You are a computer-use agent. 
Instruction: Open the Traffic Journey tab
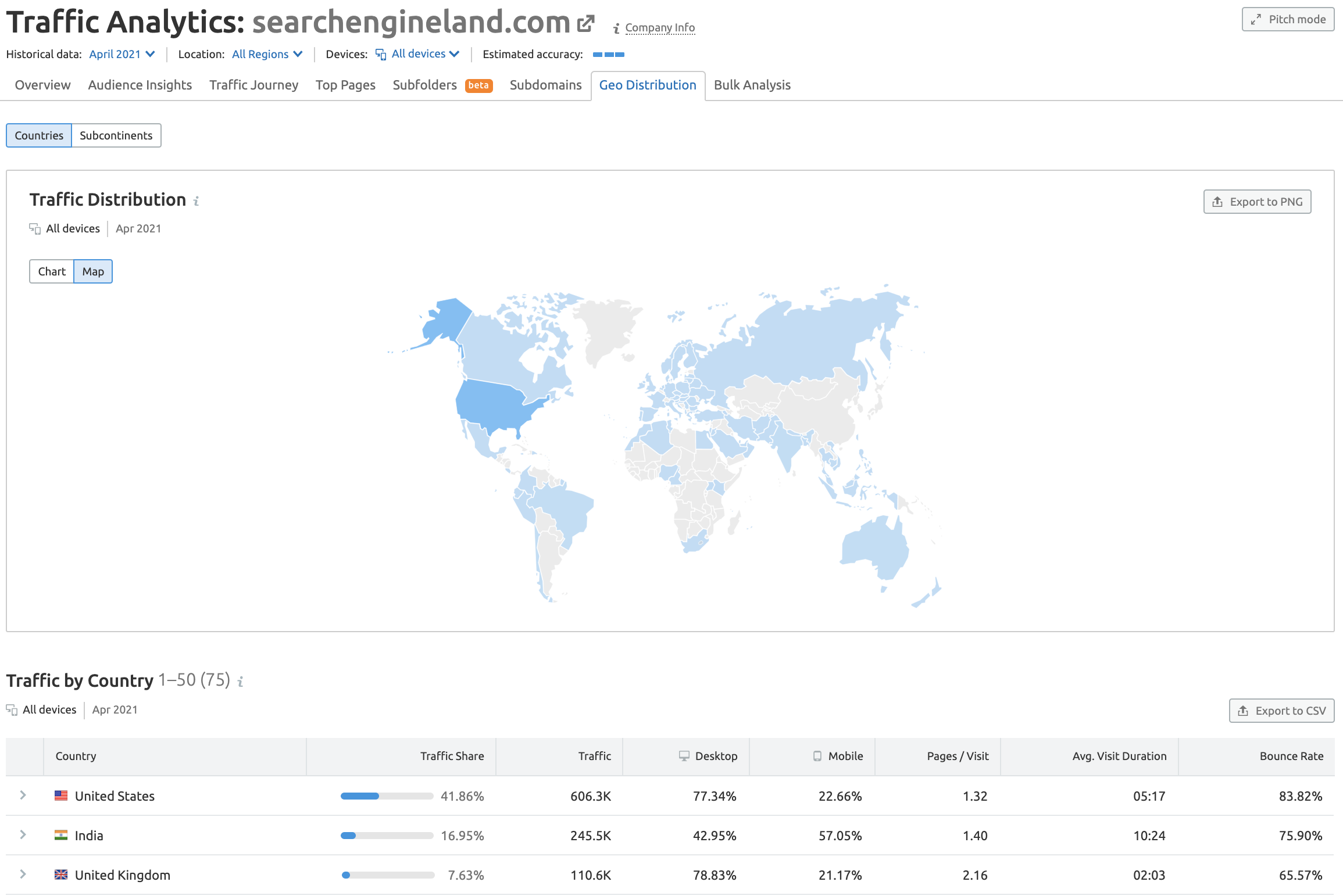(254, 85)
